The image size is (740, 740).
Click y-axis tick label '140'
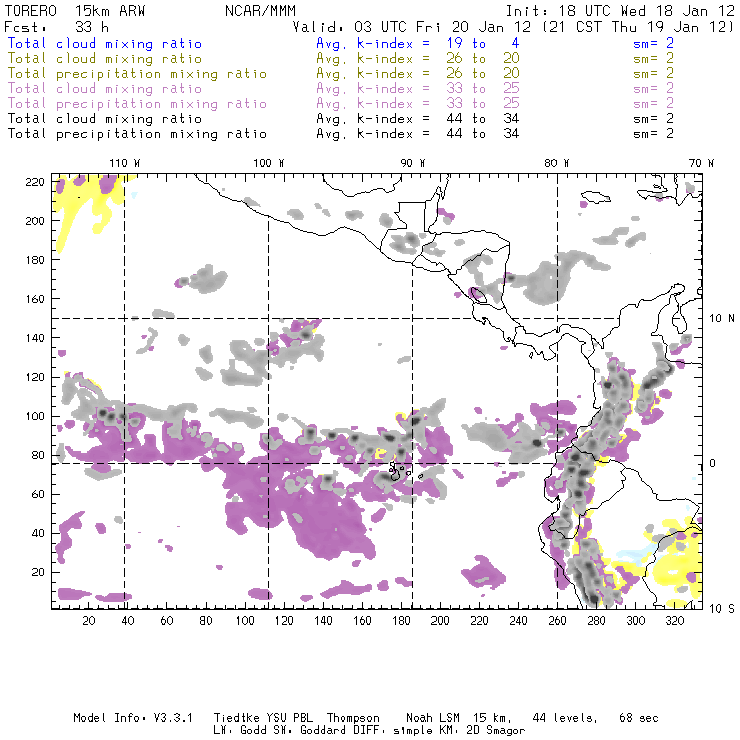click(x=35, y=338)
